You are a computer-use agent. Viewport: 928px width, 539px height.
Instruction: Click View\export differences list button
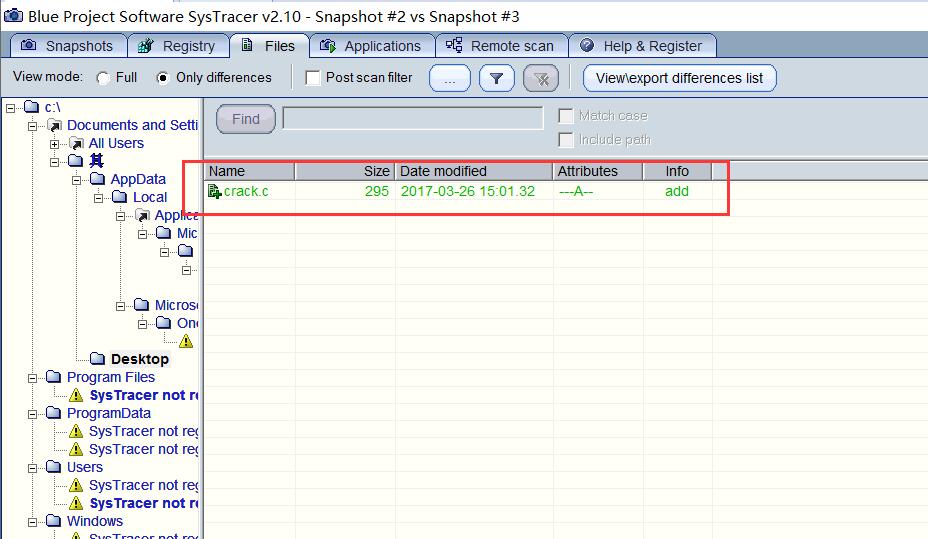[679, 78]
